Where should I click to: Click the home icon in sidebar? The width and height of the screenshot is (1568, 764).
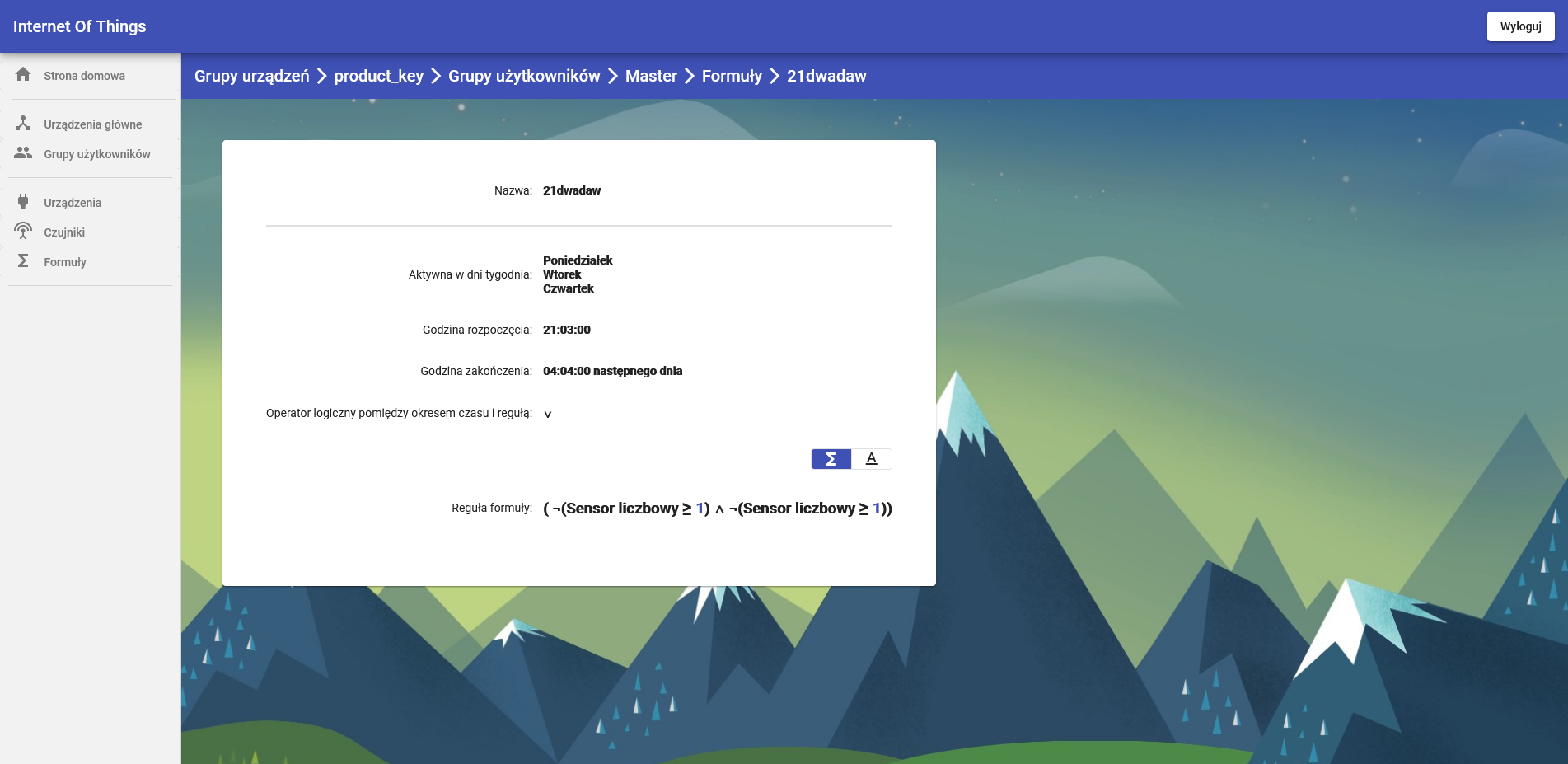click(23, 75)
